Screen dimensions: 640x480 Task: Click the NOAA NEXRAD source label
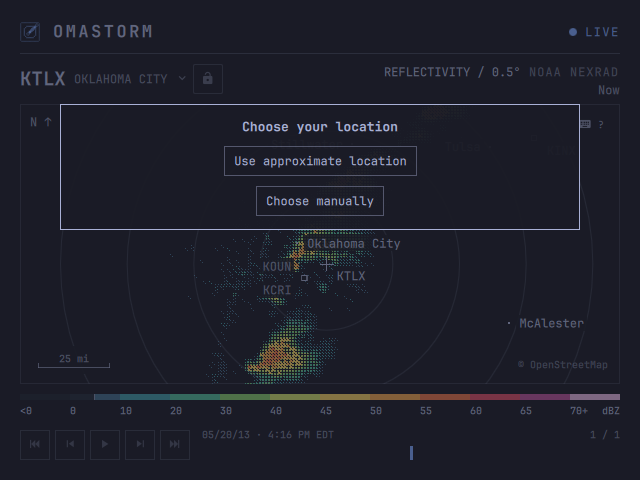point(573,72)
